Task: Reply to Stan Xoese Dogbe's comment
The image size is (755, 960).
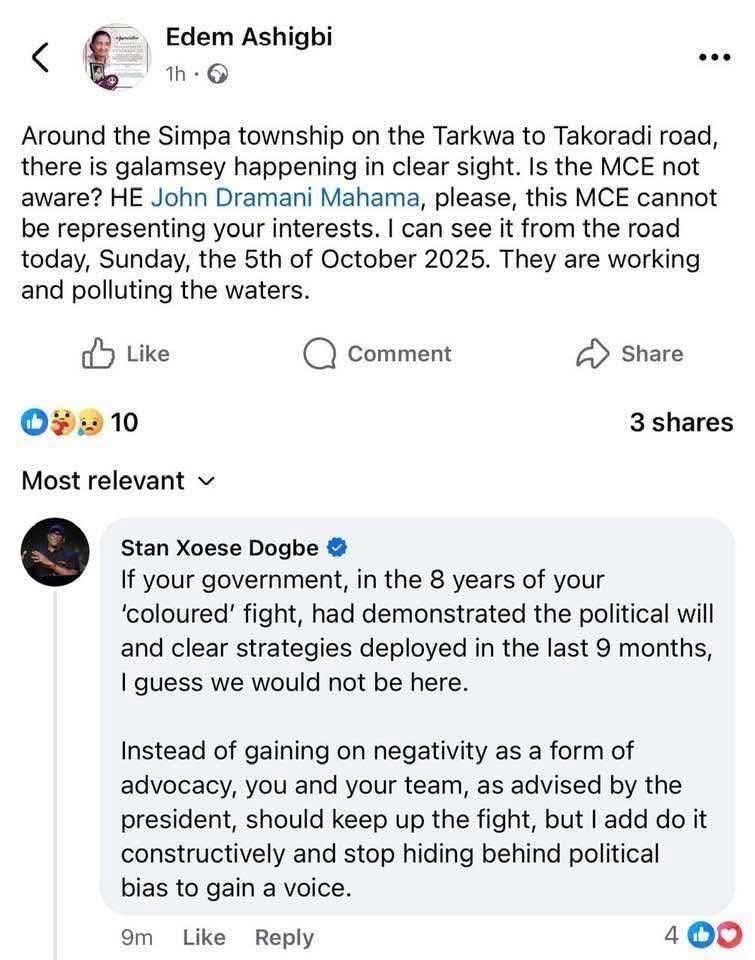Action: point(284,937)
